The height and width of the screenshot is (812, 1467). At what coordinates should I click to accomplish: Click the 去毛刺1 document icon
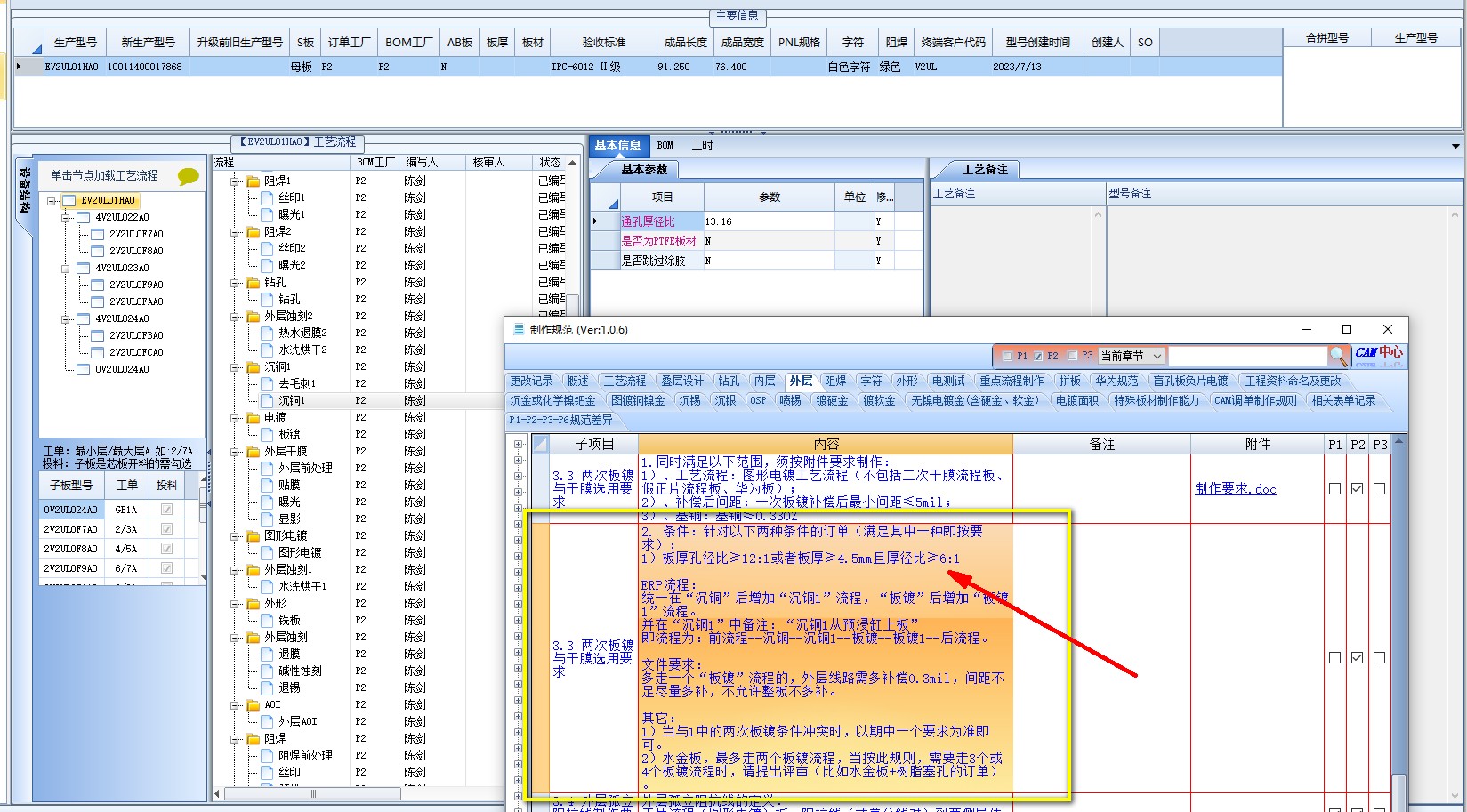[x=267, y=383]
